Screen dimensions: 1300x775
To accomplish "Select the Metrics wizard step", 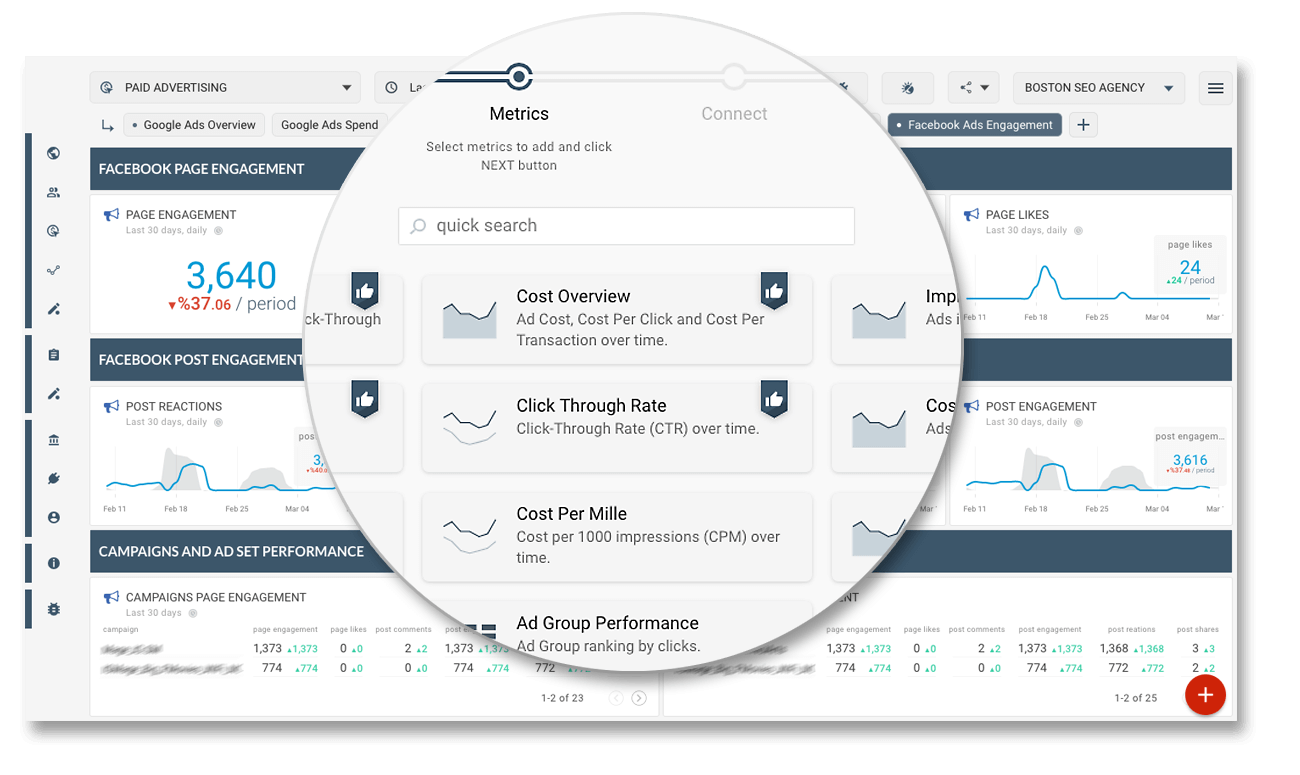I will (519, 114).
